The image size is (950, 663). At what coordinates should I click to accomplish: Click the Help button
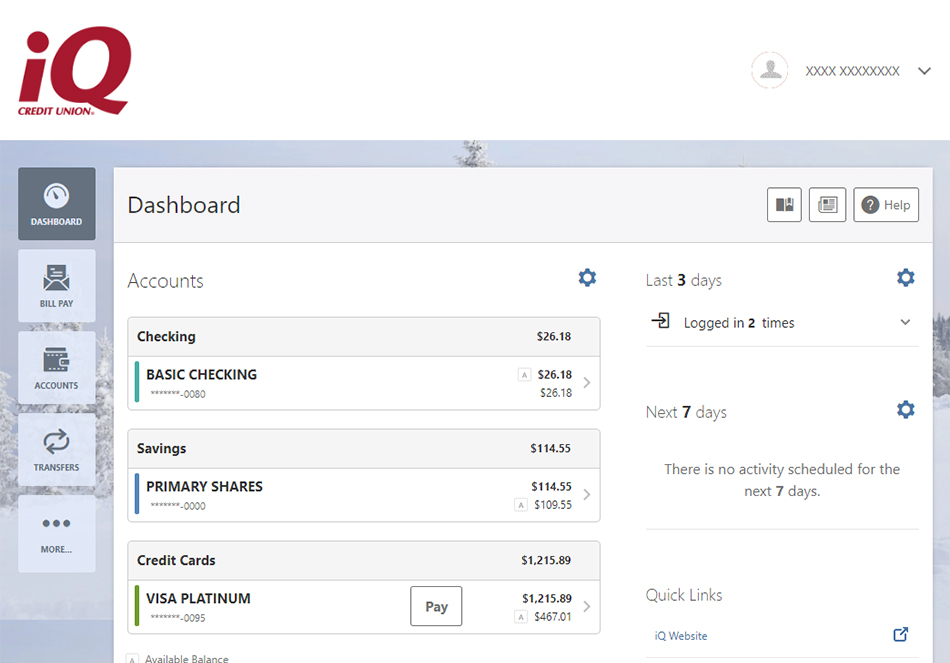[886, 205]
